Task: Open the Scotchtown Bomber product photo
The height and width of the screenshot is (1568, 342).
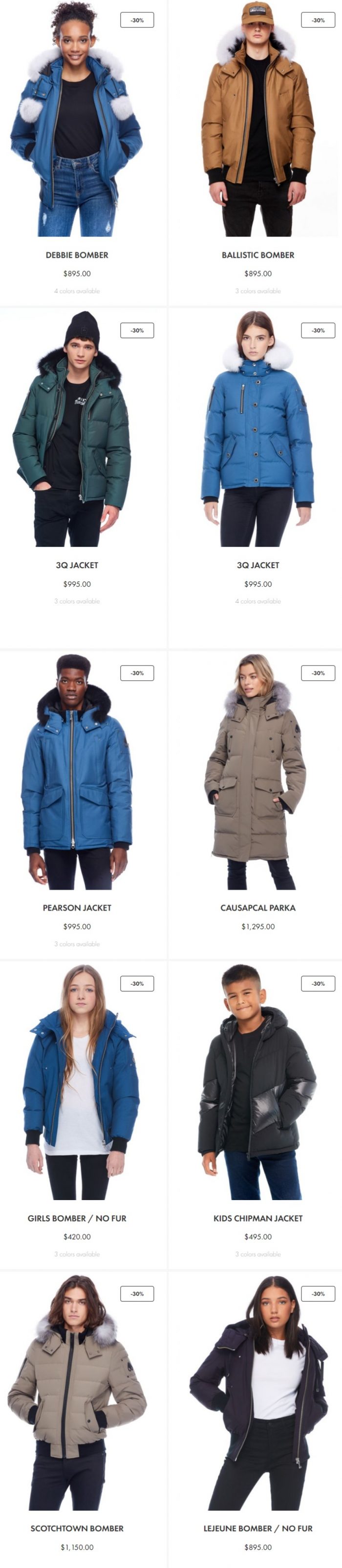Action: [77, 1392]
